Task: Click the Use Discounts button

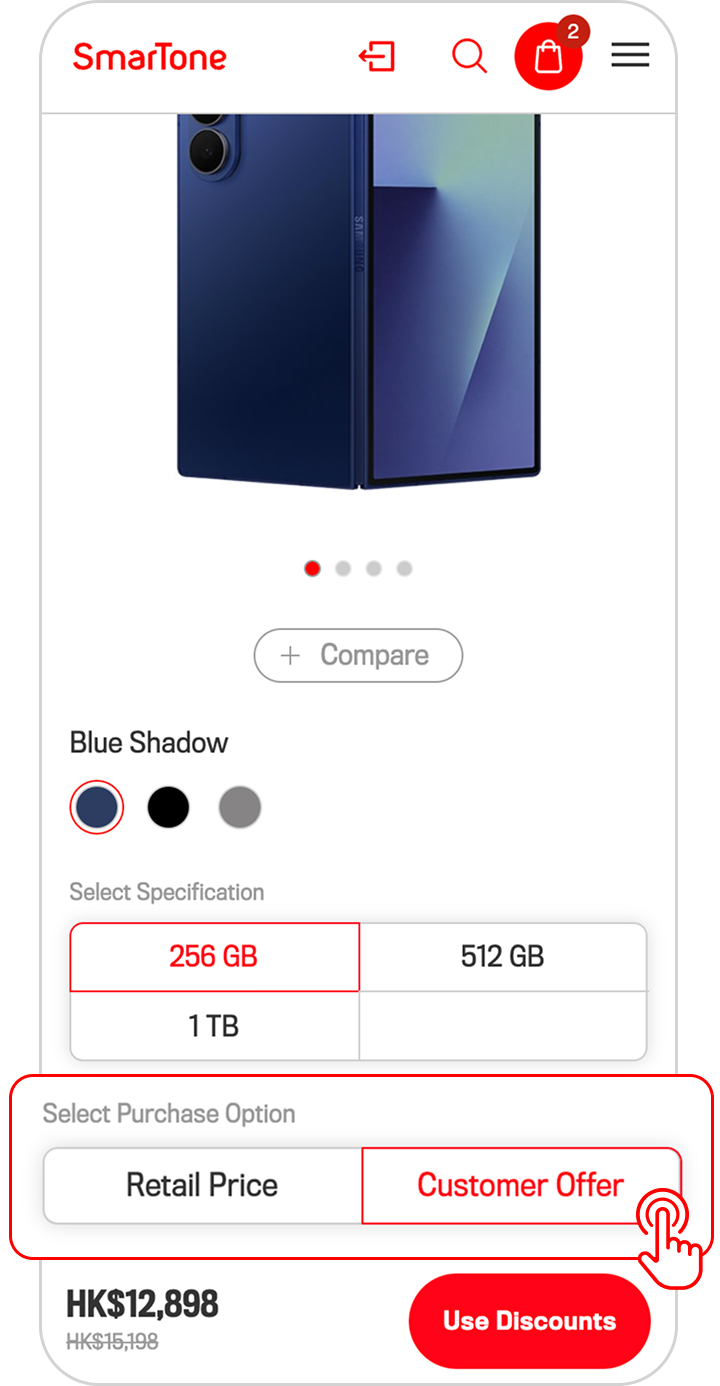Action: 529,1321
